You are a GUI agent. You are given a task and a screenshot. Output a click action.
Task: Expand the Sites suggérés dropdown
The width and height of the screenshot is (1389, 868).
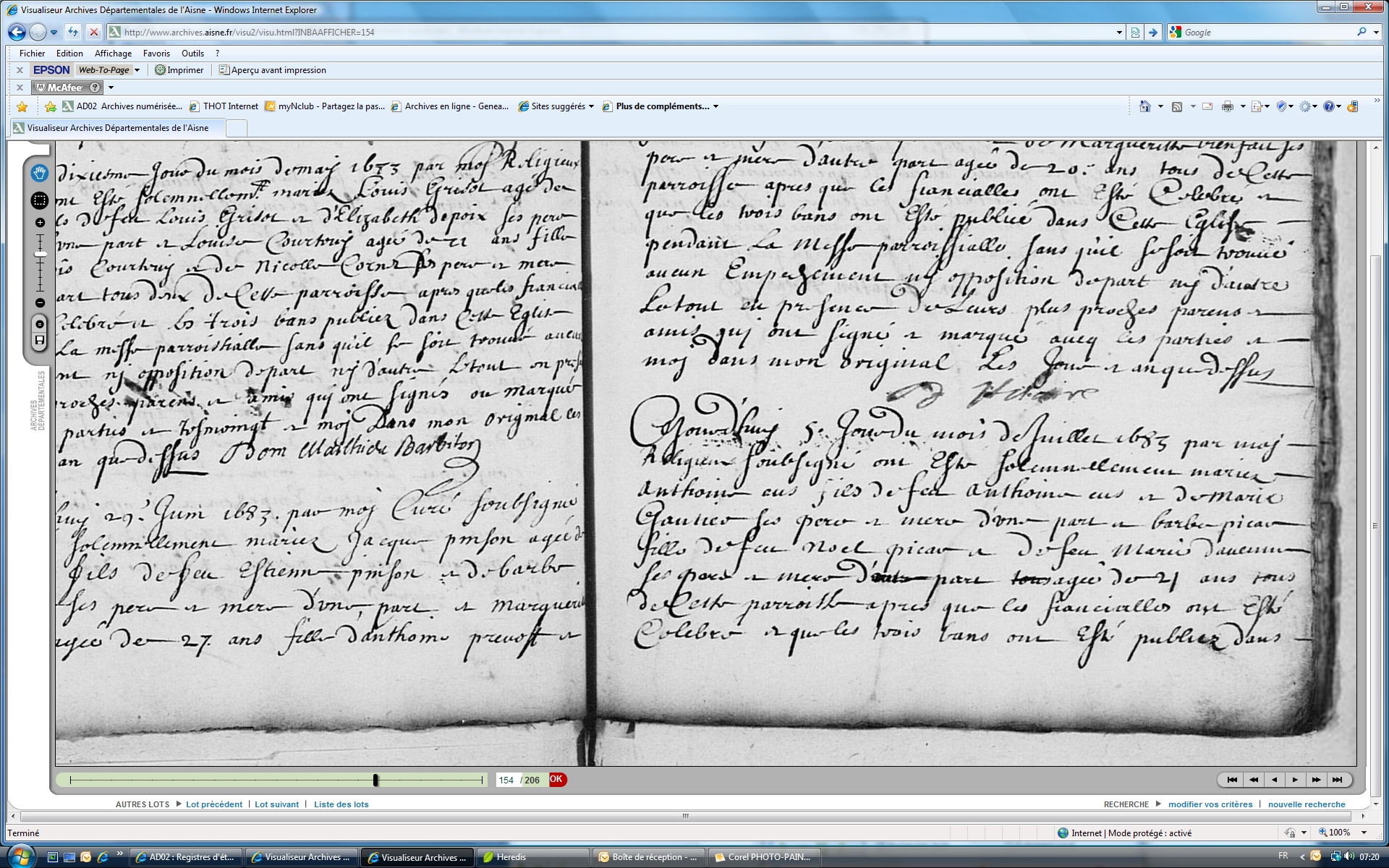tap(591, 106)
